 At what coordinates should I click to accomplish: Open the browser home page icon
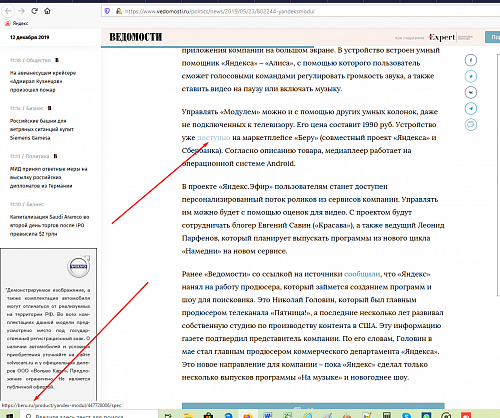click(47, 11)
